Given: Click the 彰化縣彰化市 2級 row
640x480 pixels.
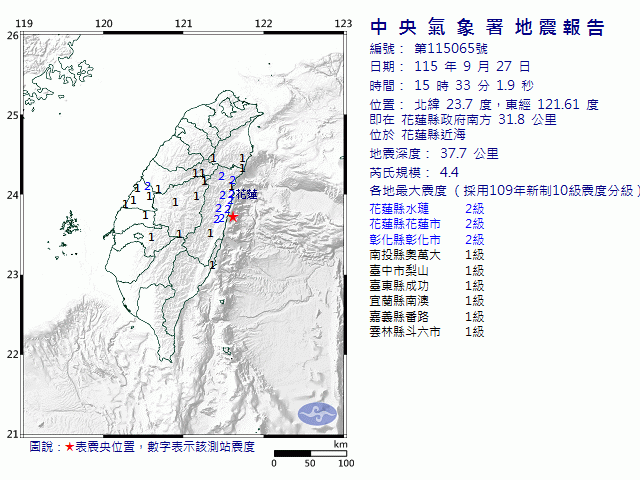Looking at the screenshot, I should [427, 240].
